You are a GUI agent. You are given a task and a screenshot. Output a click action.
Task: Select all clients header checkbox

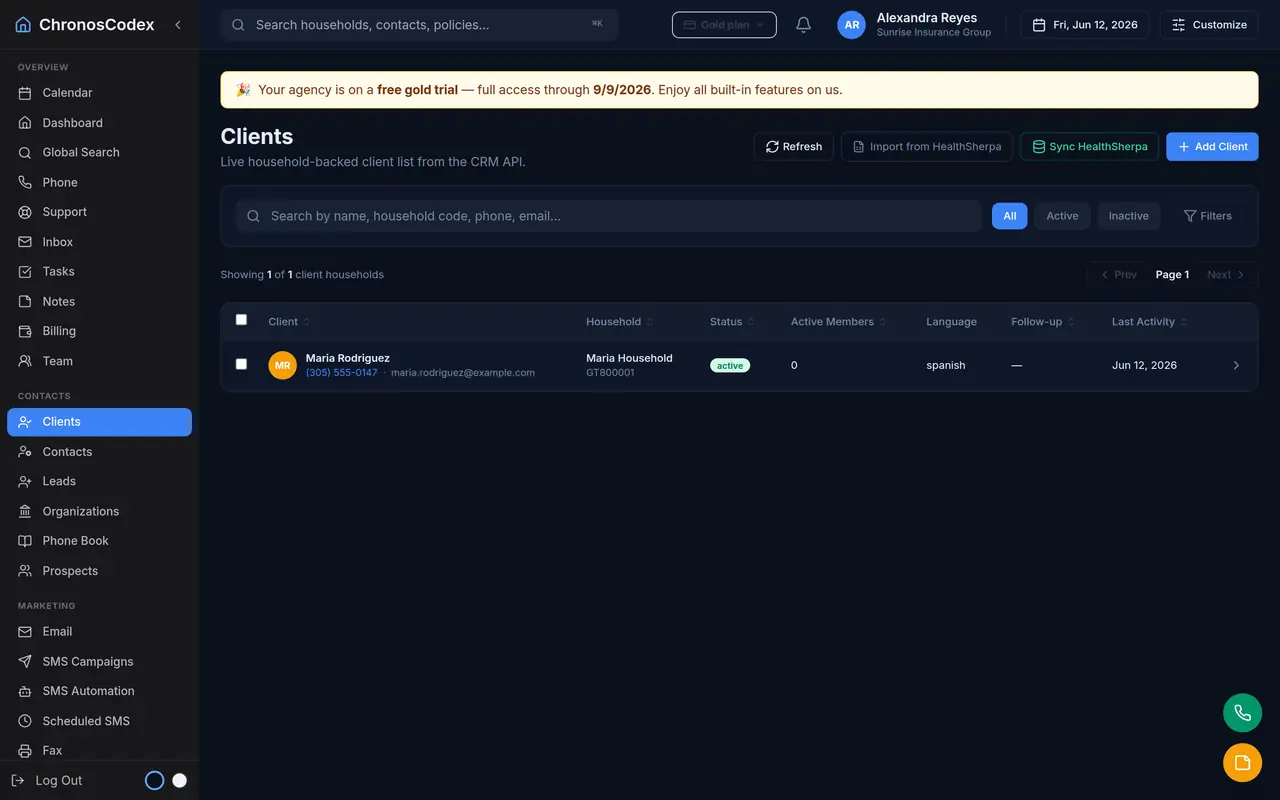pyautogui.click(x=241, y=320)
